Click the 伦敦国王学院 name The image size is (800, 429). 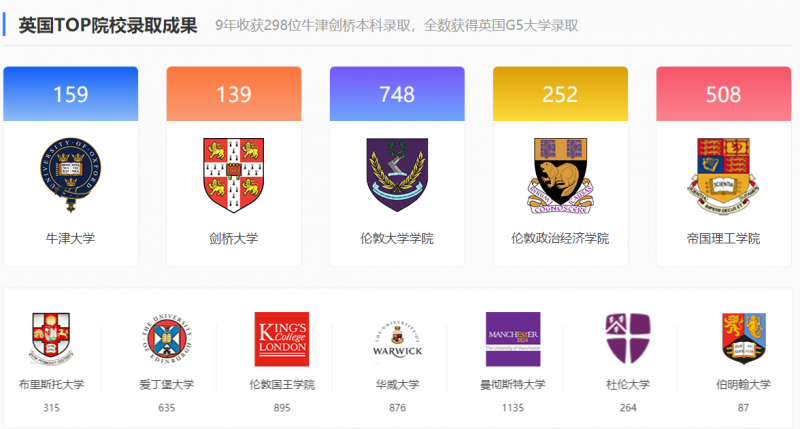coord(282,385)
